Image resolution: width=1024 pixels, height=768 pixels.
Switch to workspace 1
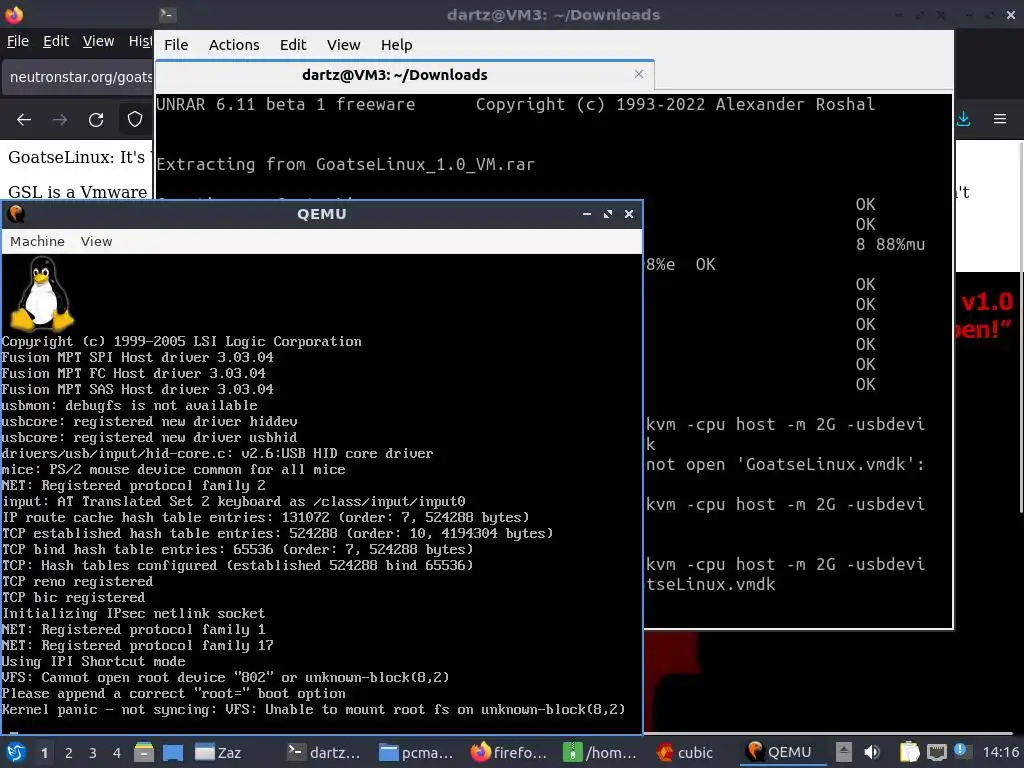44,753
